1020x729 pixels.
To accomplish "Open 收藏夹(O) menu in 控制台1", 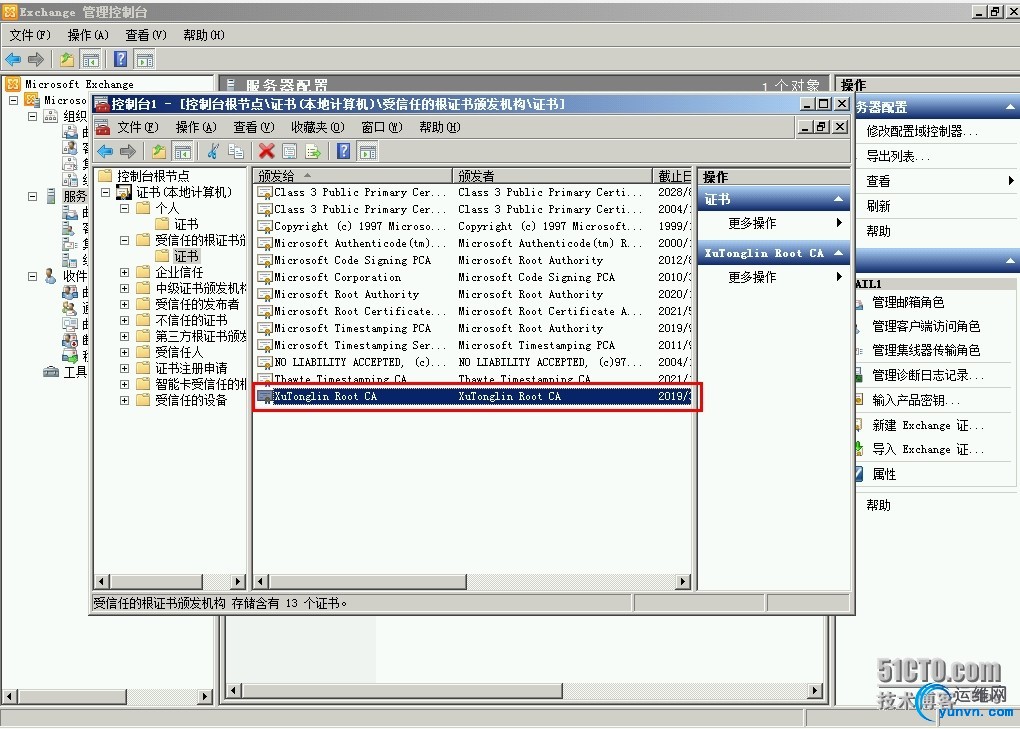I will click(317, 127).
